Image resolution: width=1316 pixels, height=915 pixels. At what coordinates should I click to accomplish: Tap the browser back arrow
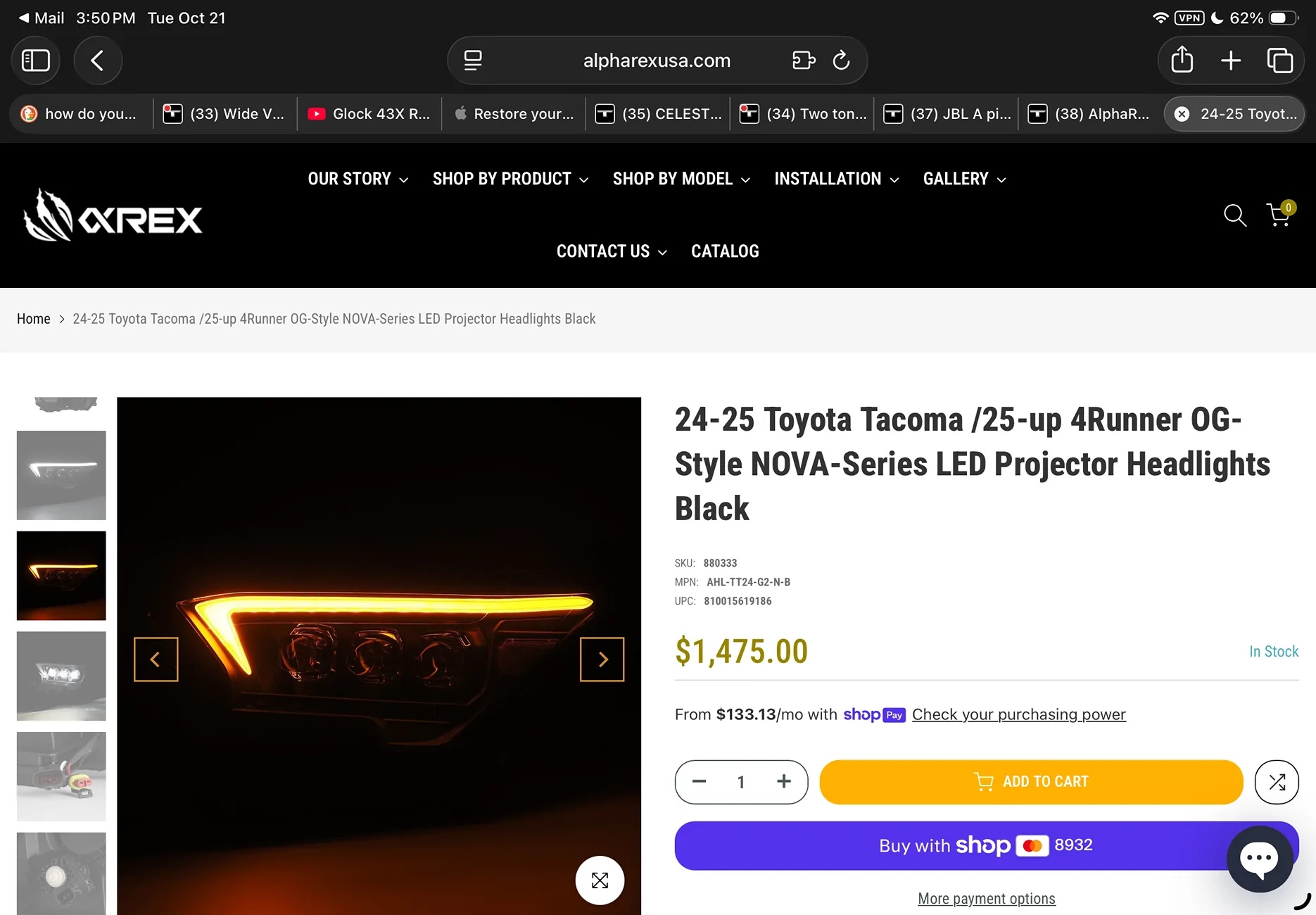click(98, 61)
